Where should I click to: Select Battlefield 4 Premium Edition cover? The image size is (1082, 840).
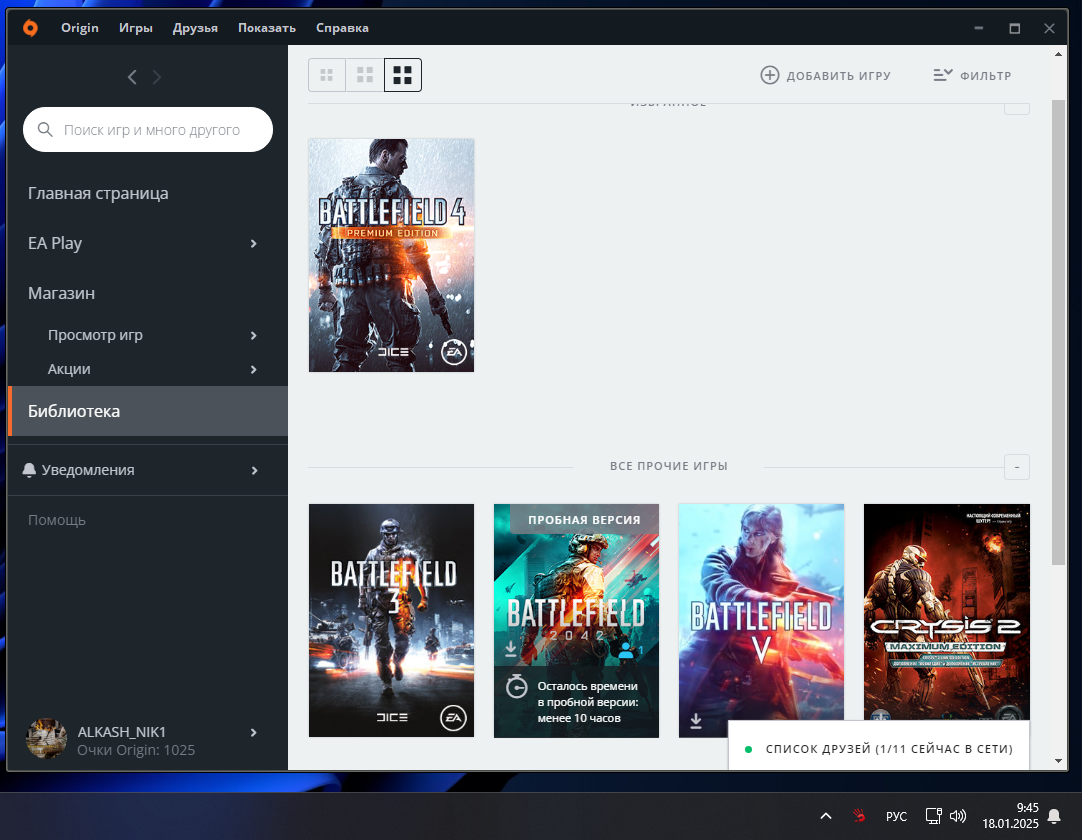pos(391,255)
